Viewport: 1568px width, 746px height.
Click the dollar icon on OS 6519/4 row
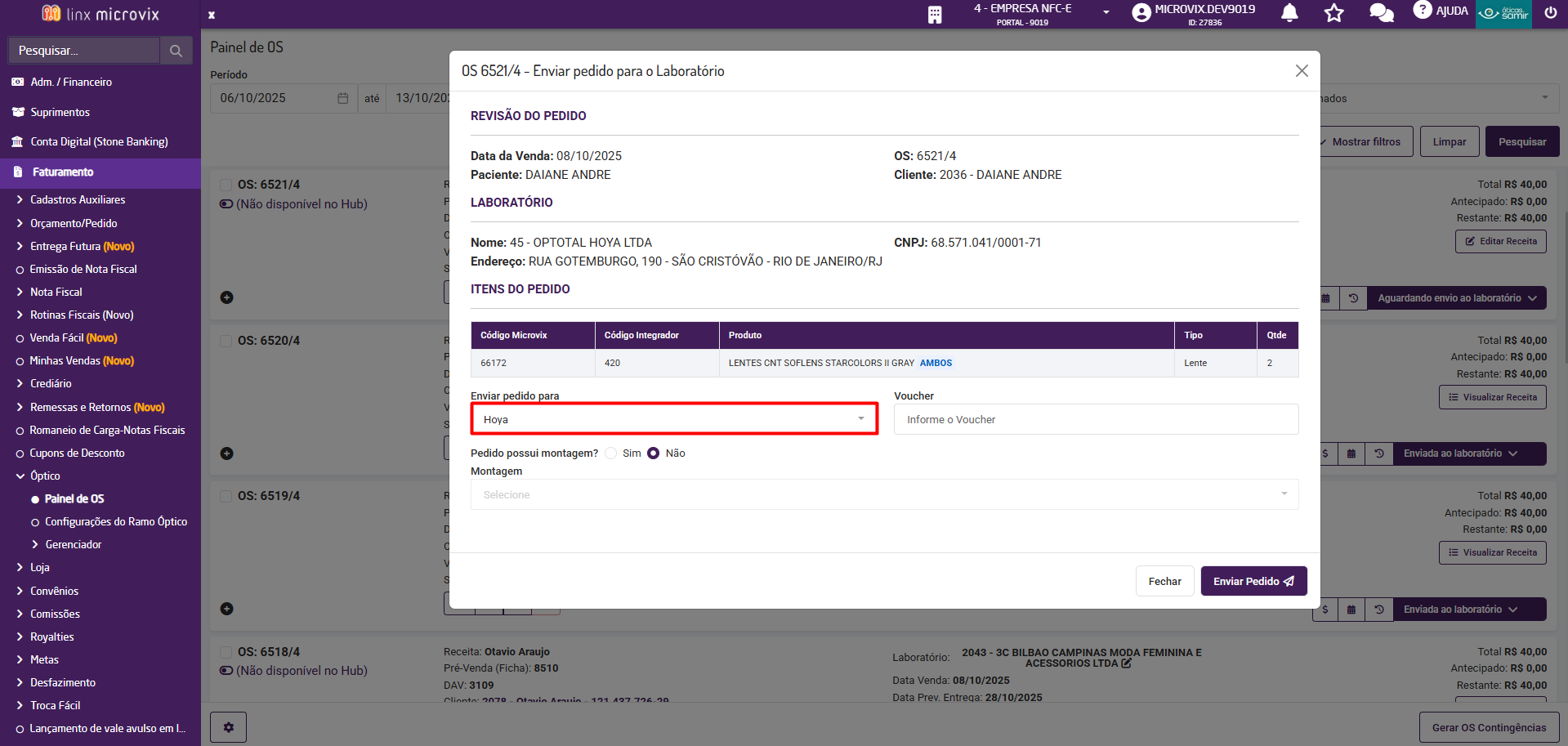click(1325, 610)
